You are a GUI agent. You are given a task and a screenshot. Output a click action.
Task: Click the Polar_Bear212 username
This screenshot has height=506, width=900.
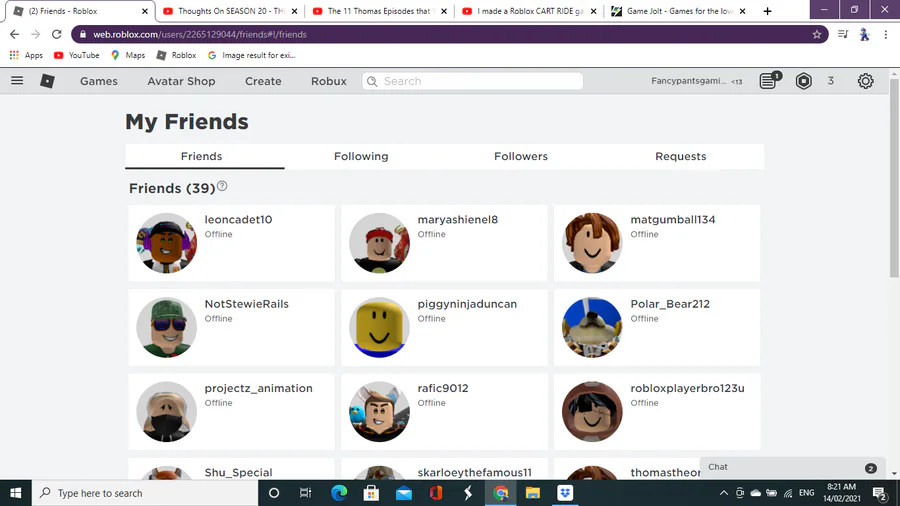pyautogui.click(x=670, y=303)
